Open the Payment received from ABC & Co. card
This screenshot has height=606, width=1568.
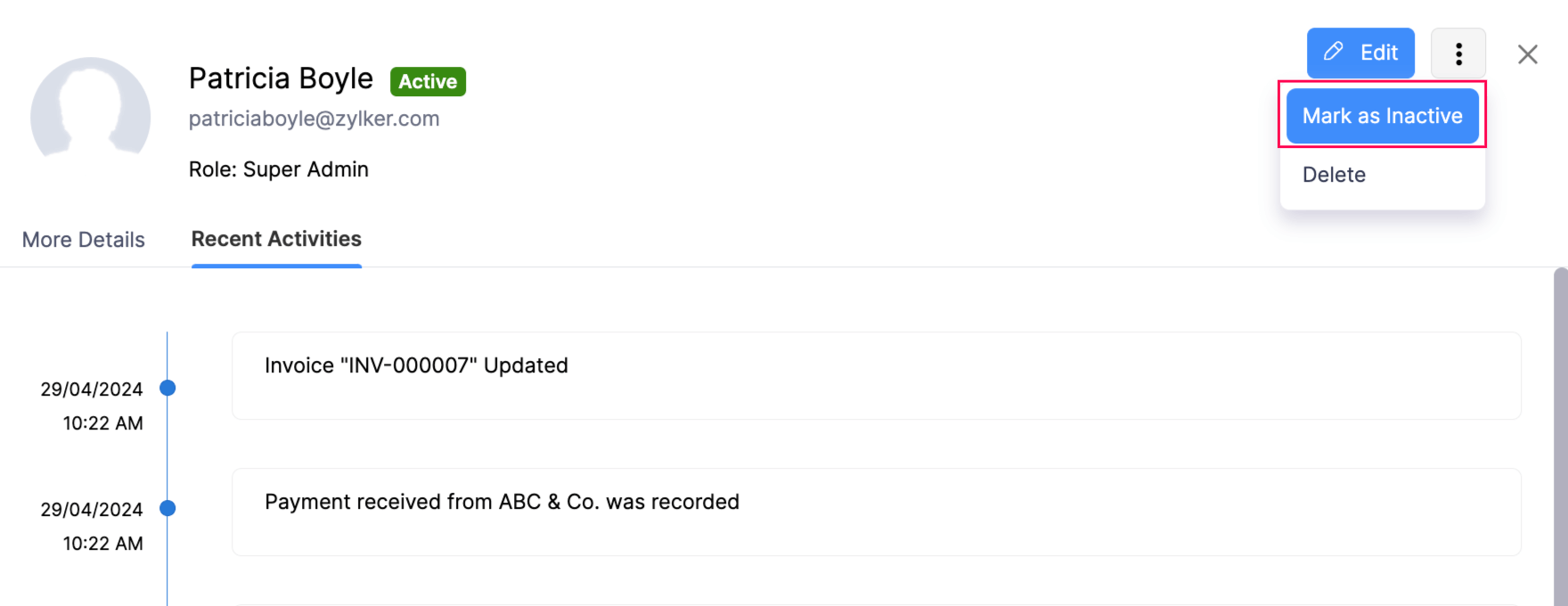click(876, 512)
